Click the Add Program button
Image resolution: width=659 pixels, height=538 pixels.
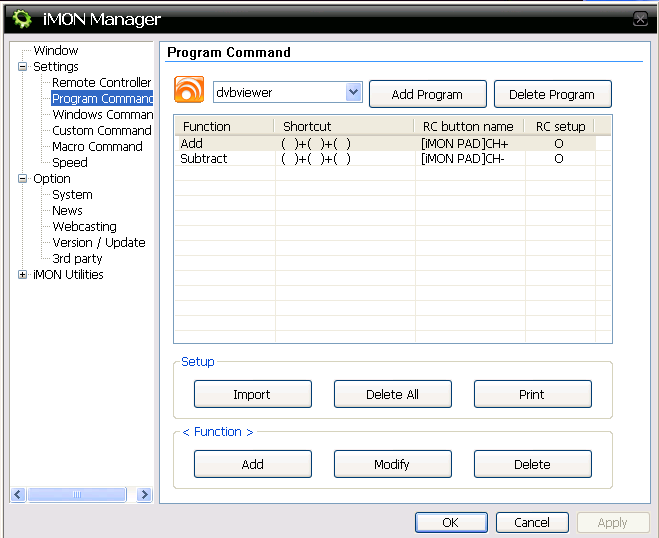tap(427, 94)
